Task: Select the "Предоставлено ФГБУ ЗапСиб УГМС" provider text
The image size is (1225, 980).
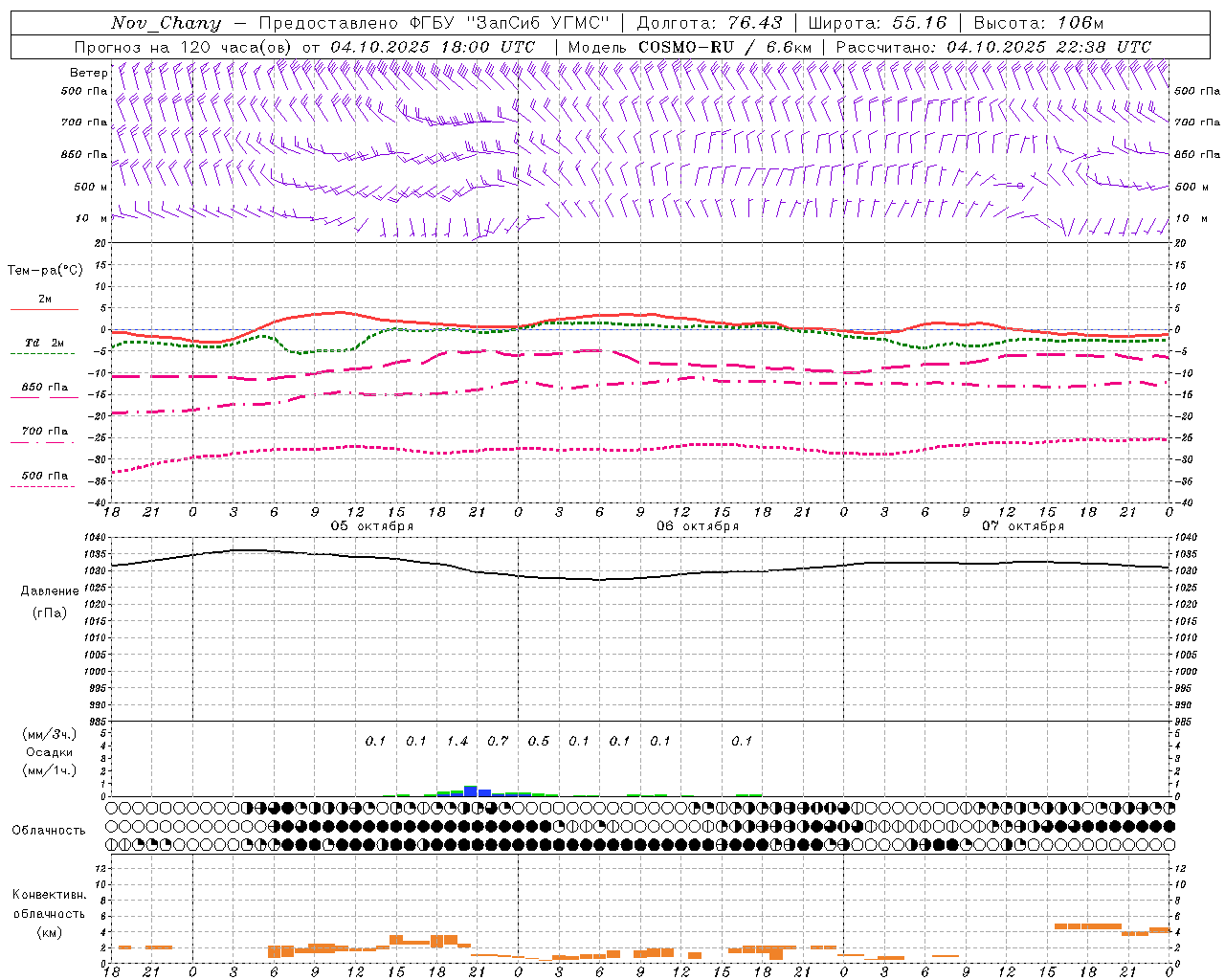Action: tap(434, 23)
